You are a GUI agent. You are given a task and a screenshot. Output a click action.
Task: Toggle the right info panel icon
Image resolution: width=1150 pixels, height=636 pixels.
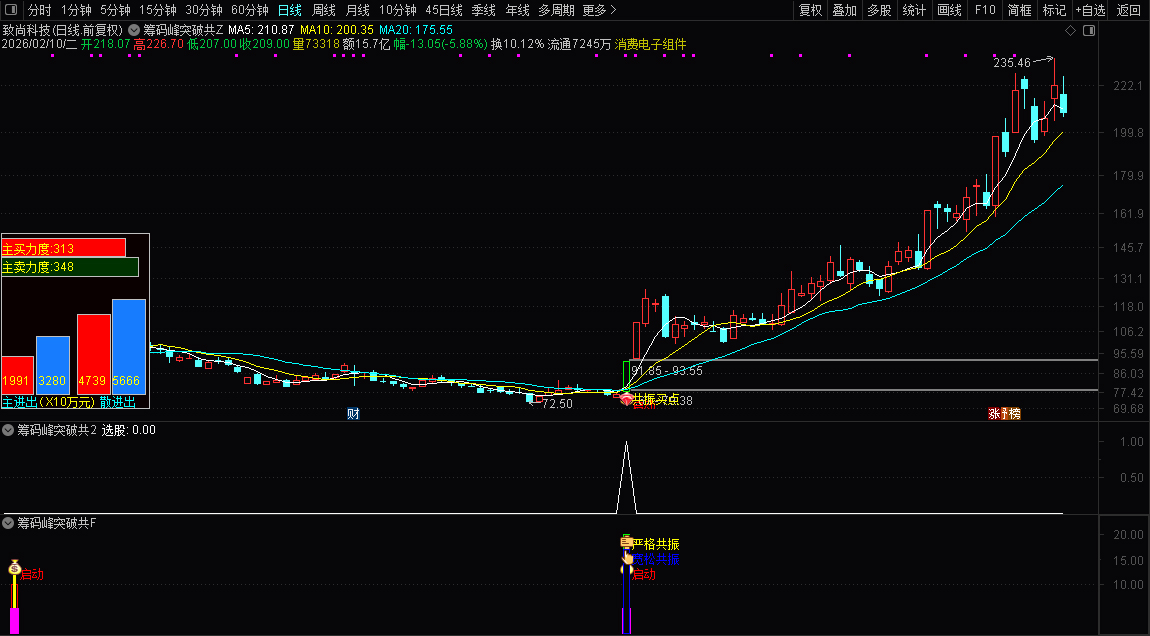pyautogui.click(x=1089, y=30)
